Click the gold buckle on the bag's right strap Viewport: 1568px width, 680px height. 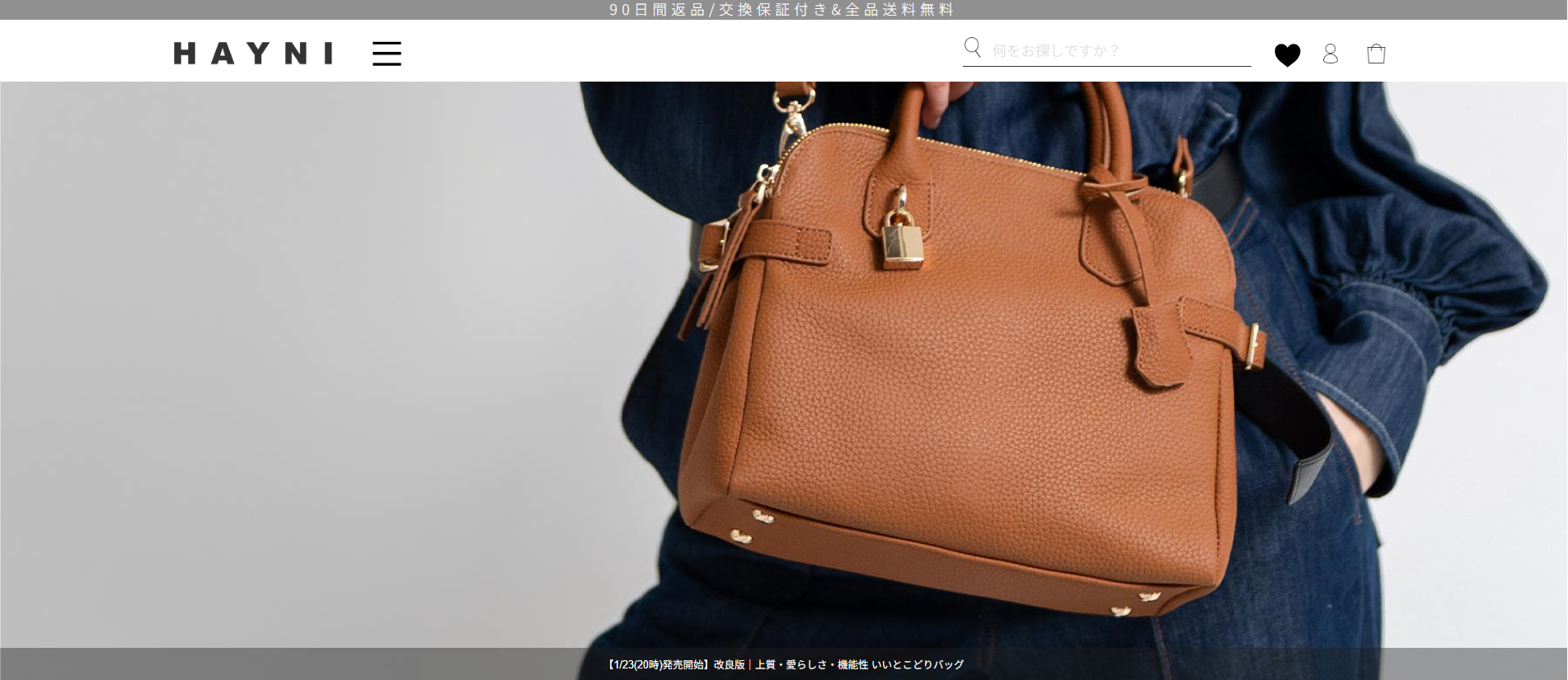pos(1254,345)
